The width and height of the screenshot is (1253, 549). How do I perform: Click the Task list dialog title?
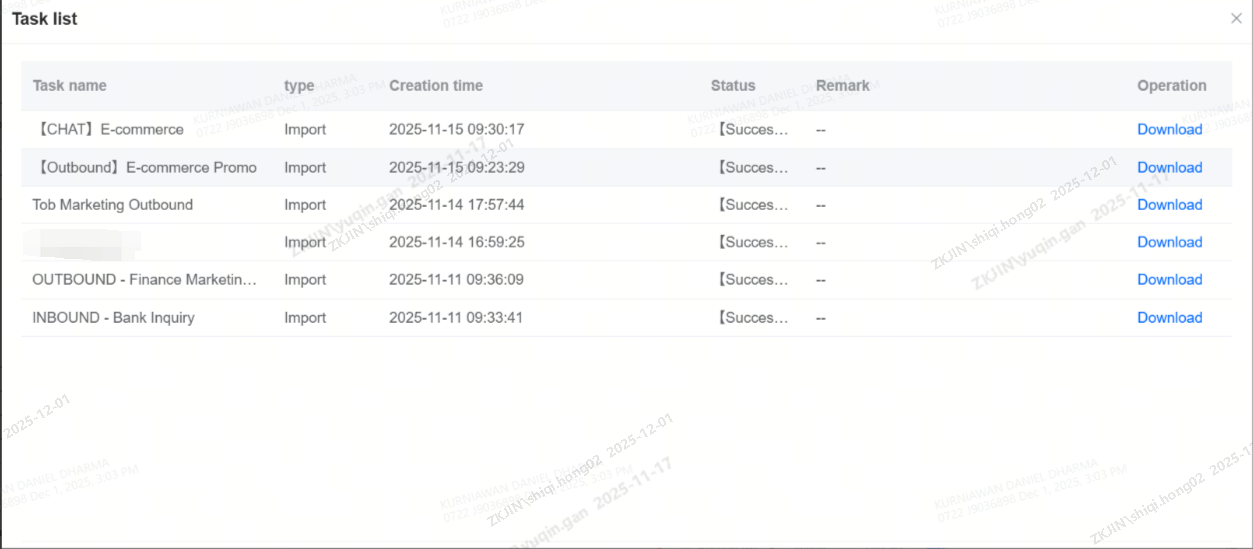tap(44, 19)
